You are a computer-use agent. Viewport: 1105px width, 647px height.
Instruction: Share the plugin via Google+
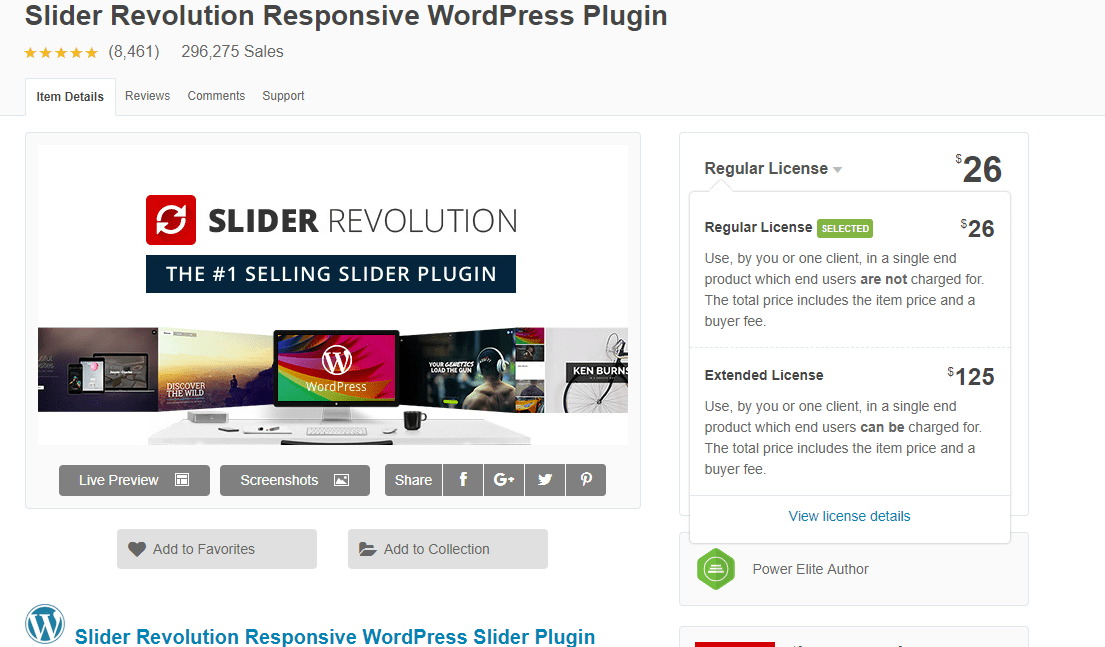tap(504, 480)
